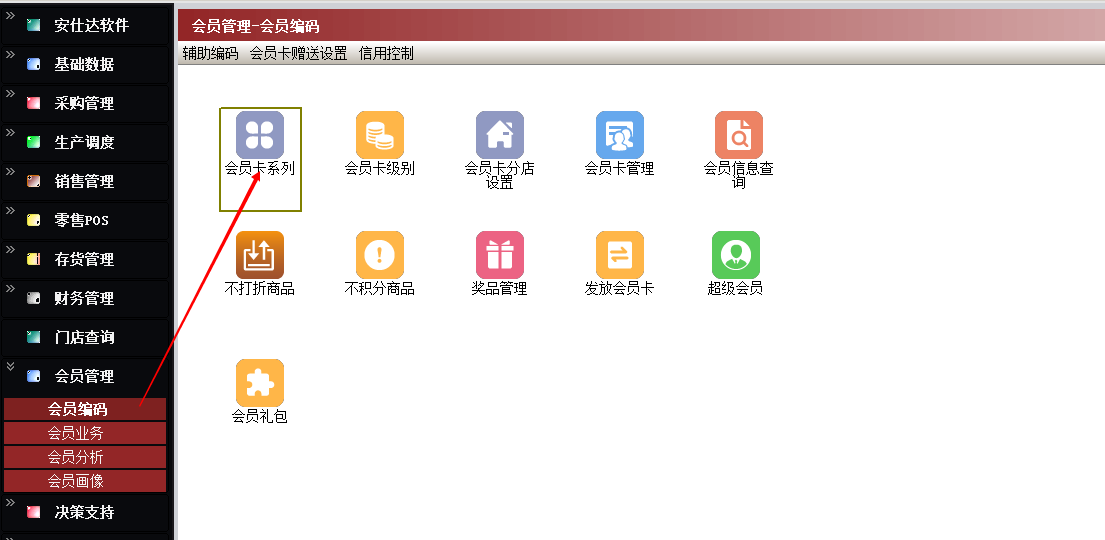
Task: Open the 信用控制 menu
Action: point(385,53)
